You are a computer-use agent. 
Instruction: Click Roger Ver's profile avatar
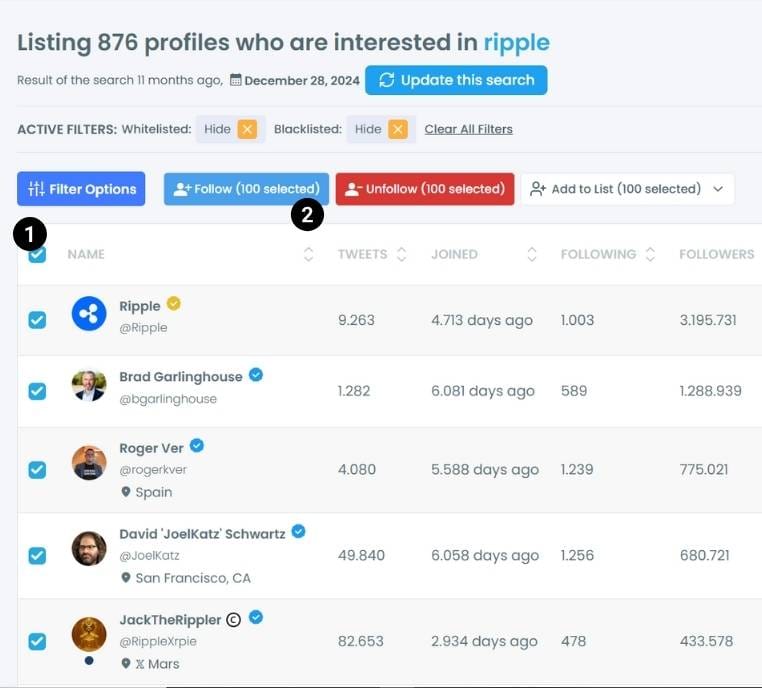[x=89, y=463]
